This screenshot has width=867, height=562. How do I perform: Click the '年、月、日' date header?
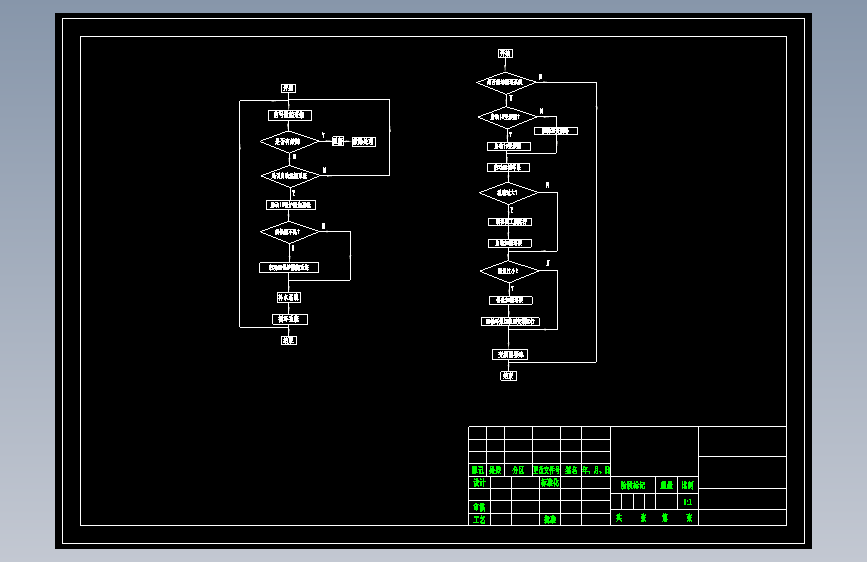coord(596,470)
